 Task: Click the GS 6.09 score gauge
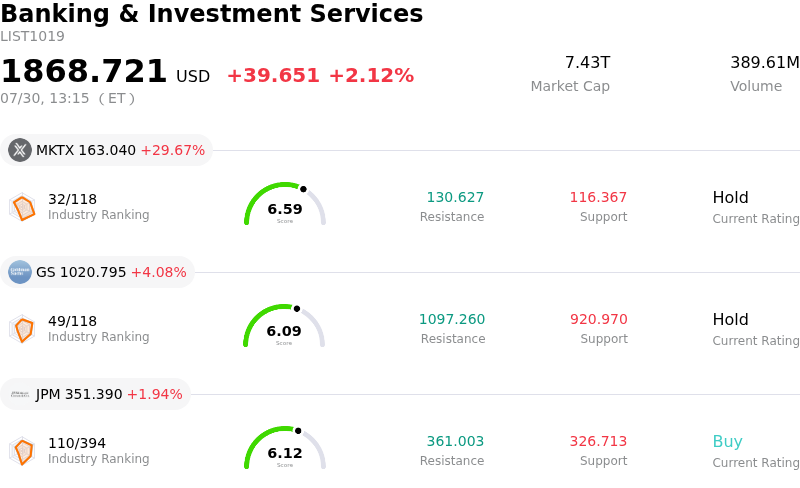(x=284, y=326)
